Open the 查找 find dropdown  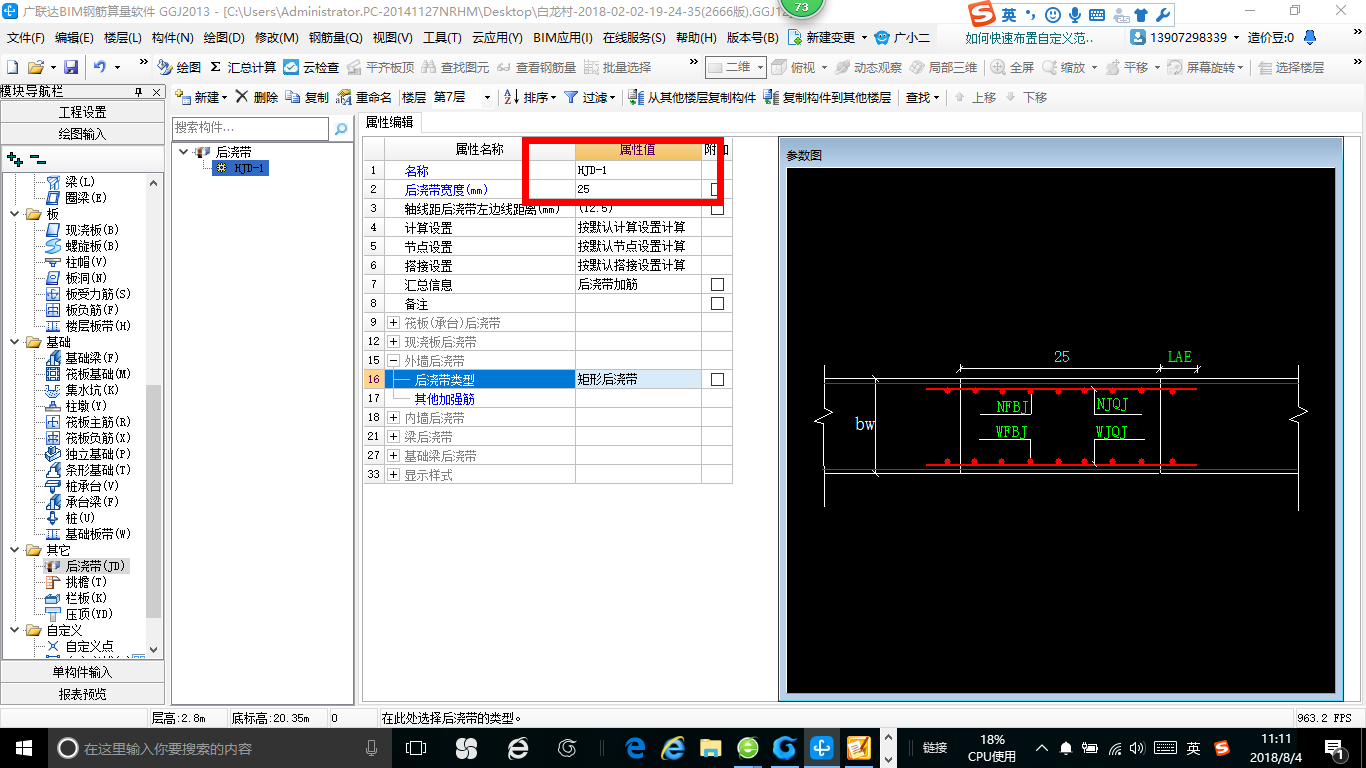(x=923, y=97)
